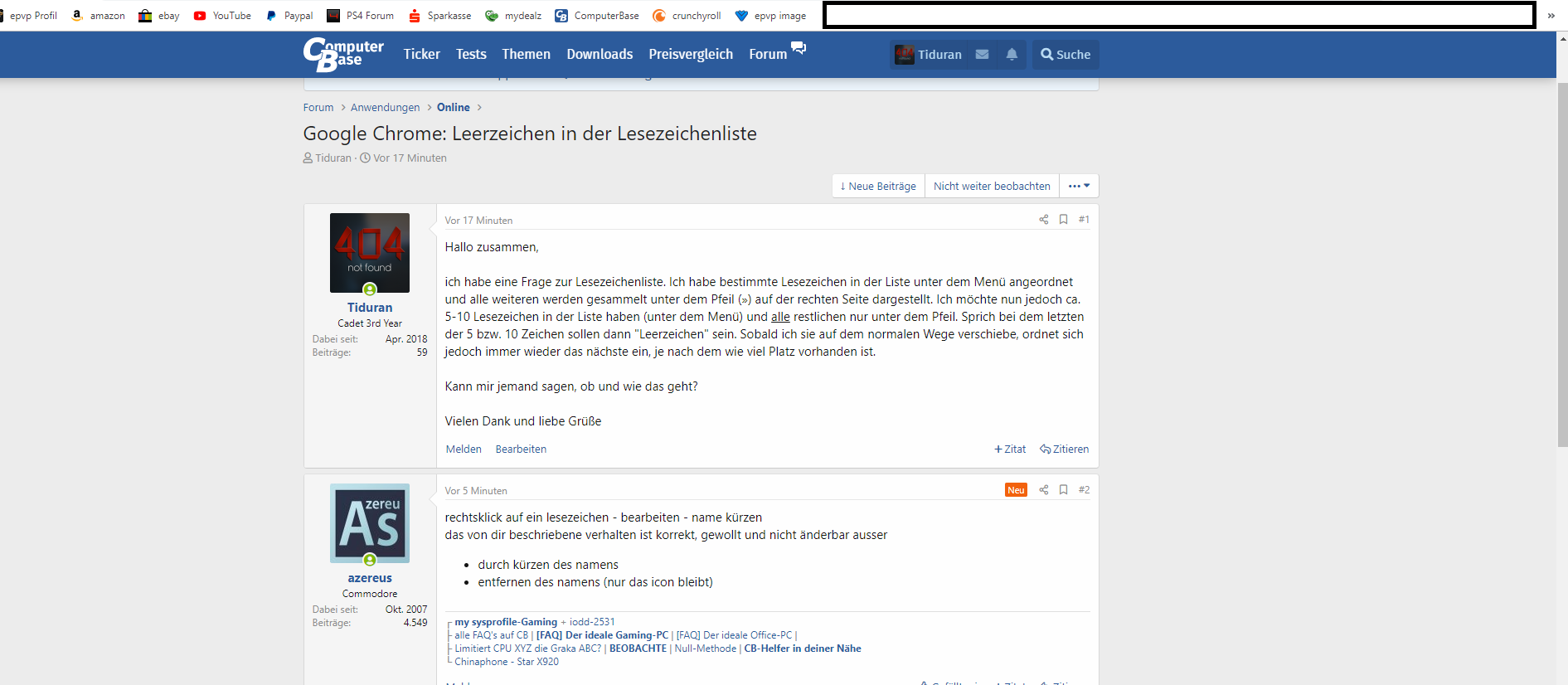Open the YouTube bookmark
This screenshot has width=1568, height=685.
point(222,16)
